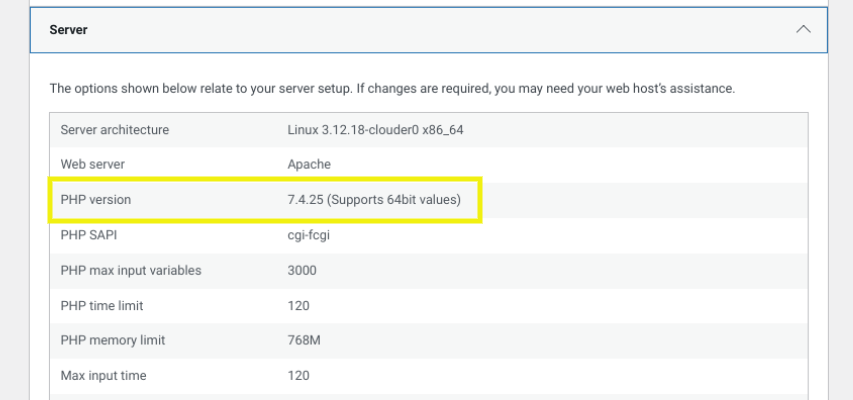Select the Max input time label
Viewport: 853px width, 400px height.
(103, 375)
